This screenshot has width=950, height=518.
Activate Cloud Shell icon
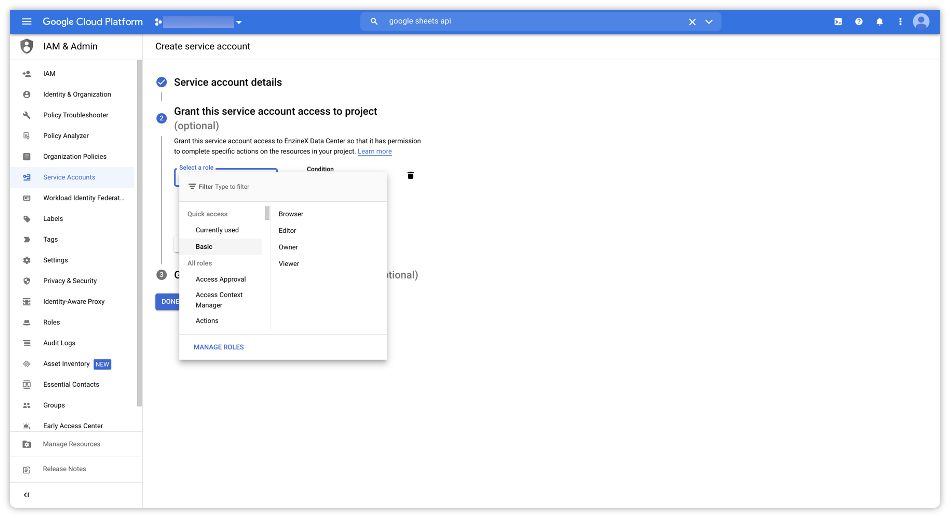pyautogui.click(x=838, y=22)
